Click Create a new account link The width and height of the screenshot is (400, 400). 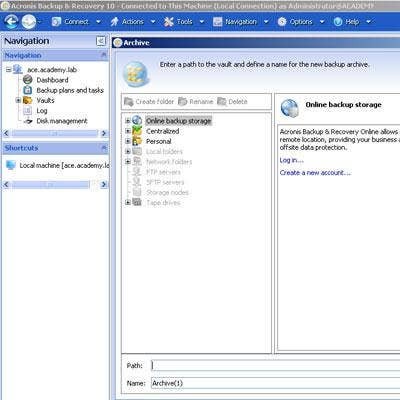point(315,173)
